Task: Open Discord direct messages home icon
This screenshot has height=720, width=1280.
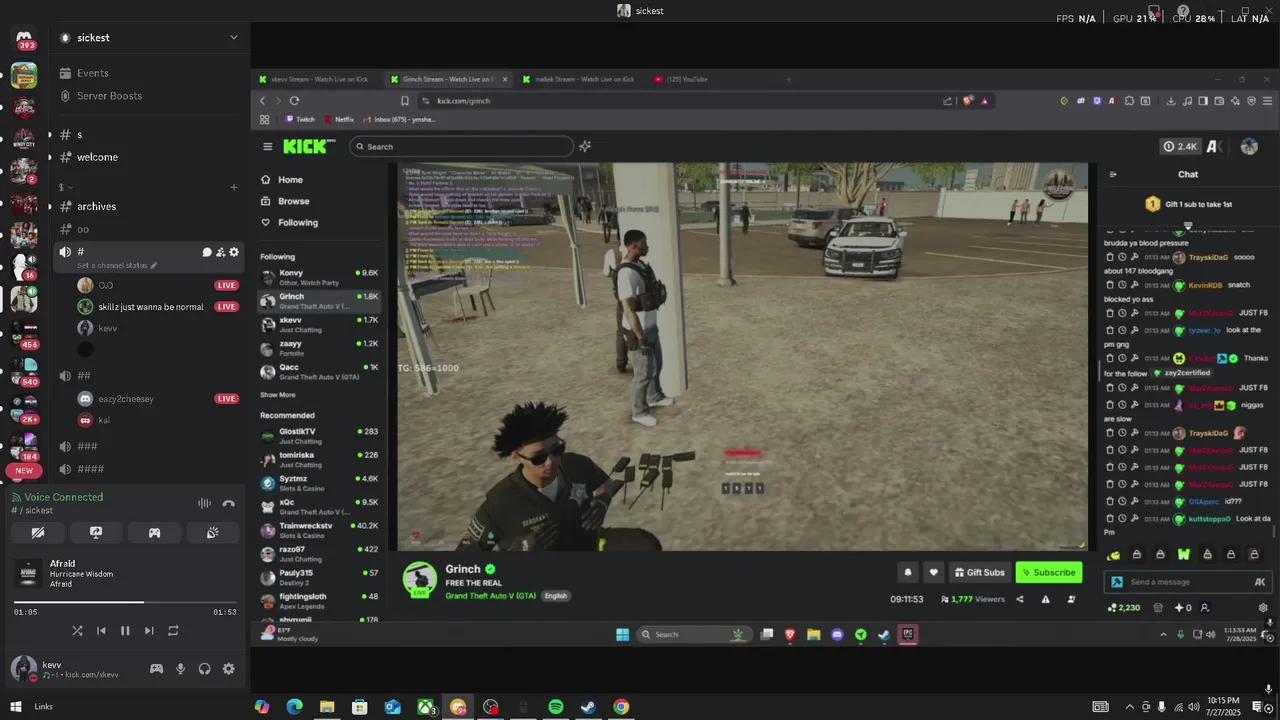Action: coord(24,36)
